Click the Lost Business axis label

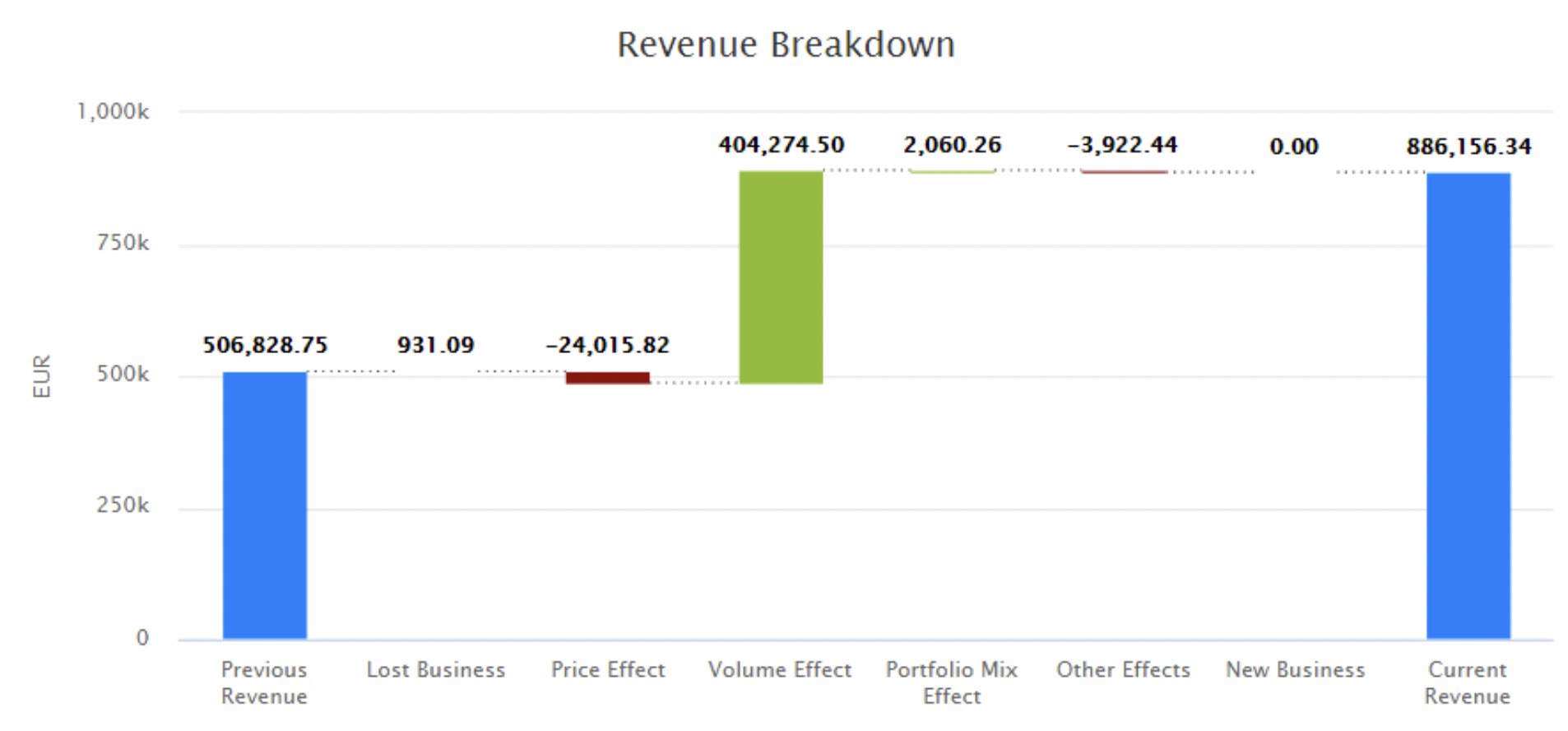tap(435, 670)
